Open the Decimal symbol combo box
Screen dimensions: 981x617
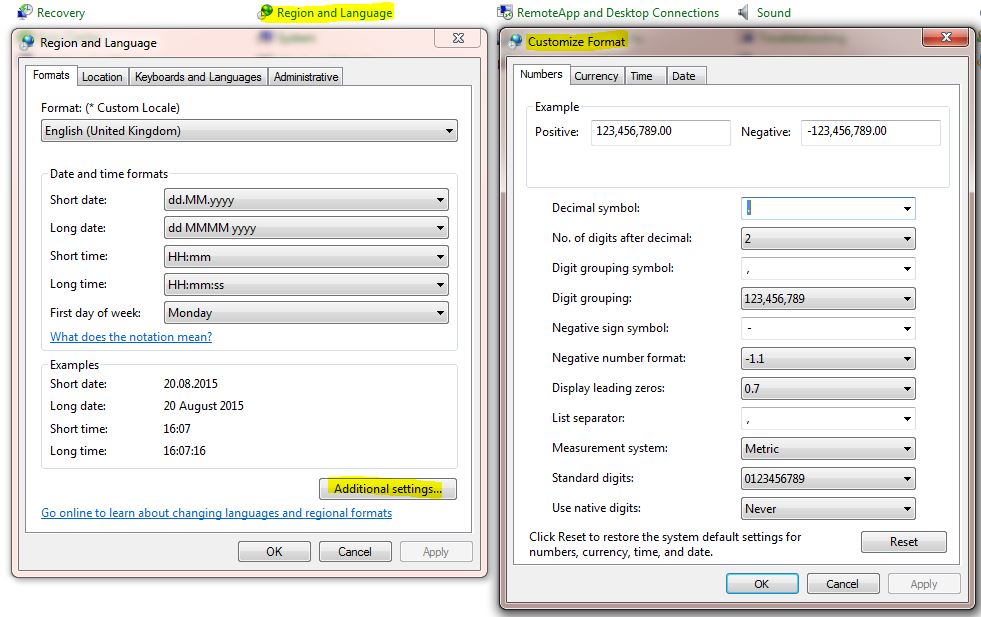pos(828,208)
